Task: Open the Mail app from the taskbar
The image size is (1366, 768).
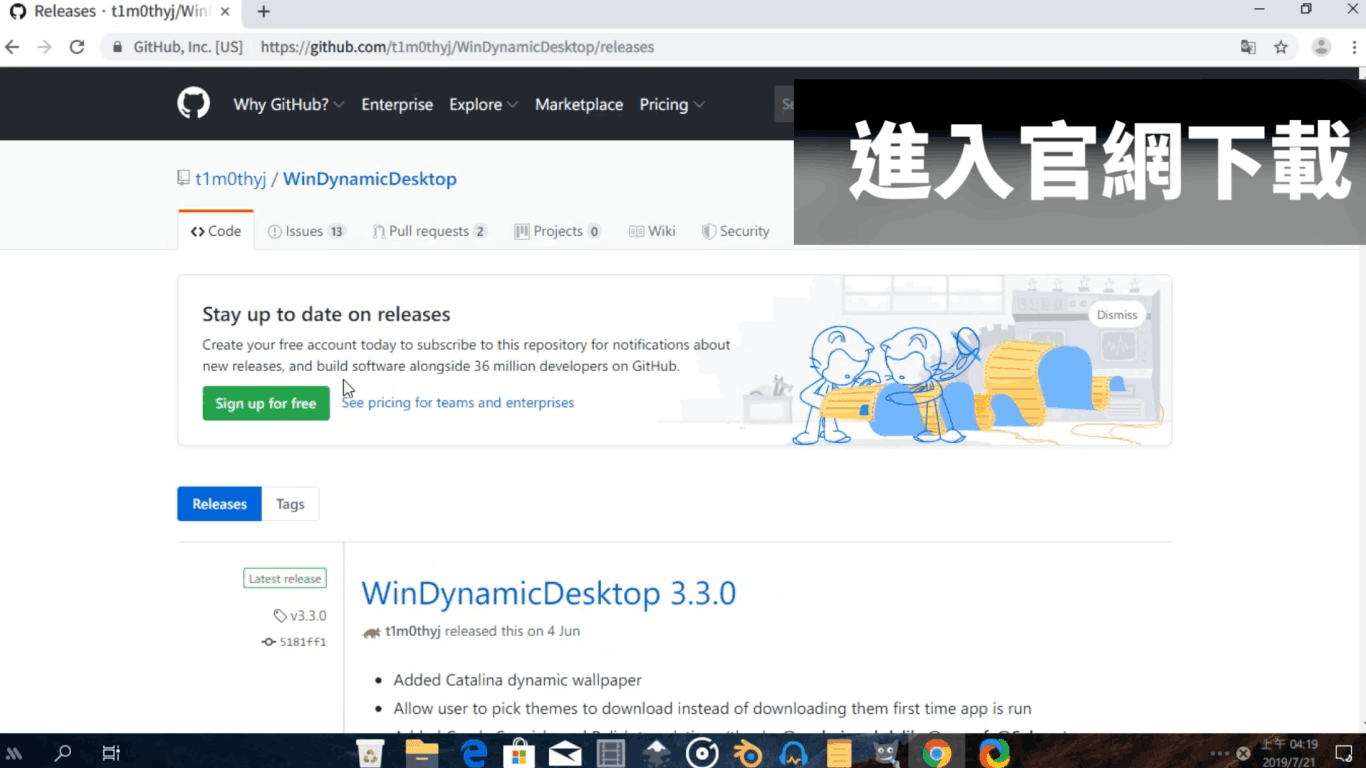Action: 565,753
